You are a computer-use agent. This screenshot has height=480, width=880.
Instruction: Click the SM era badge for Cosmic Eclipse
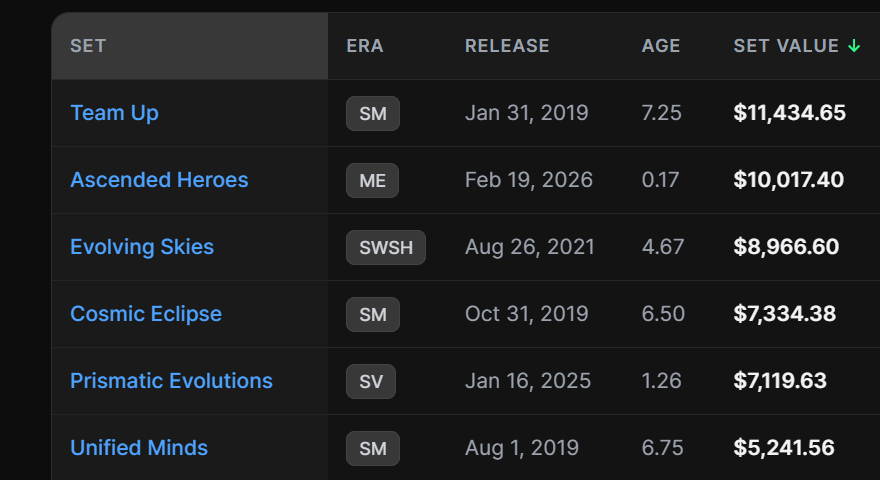373,314
